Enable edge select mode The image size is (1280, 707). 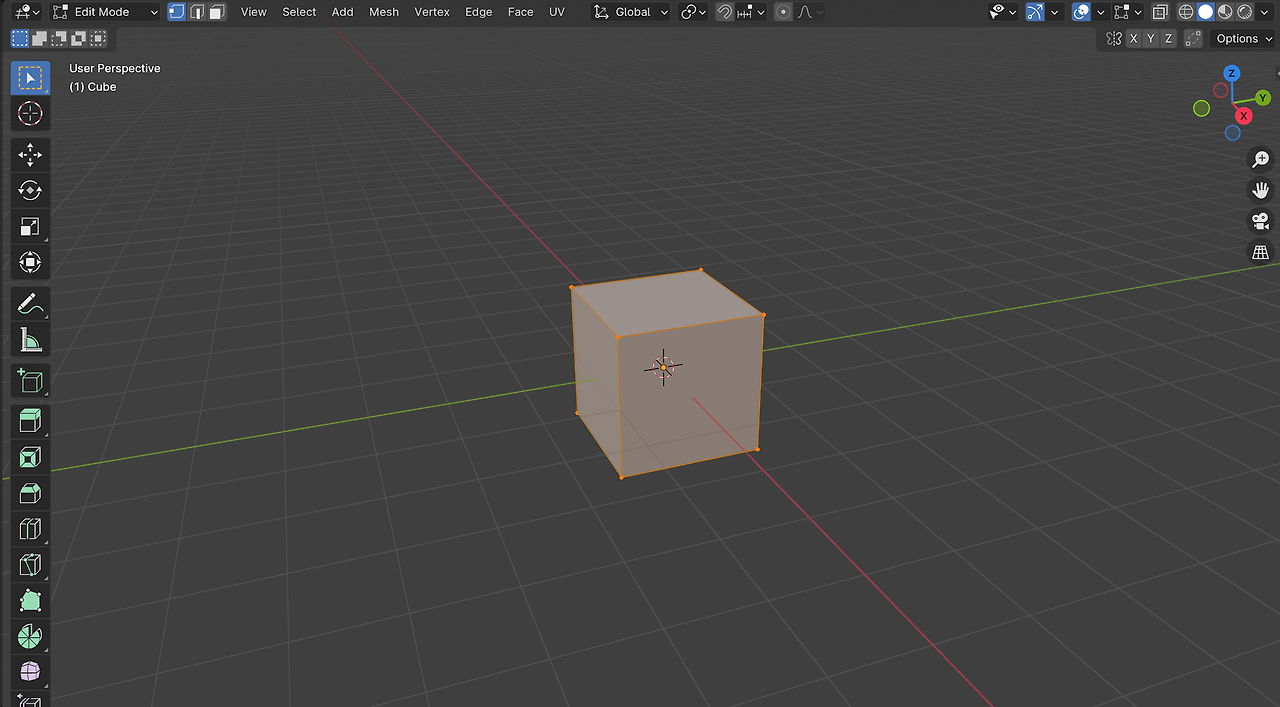click(x=197, y=12)
